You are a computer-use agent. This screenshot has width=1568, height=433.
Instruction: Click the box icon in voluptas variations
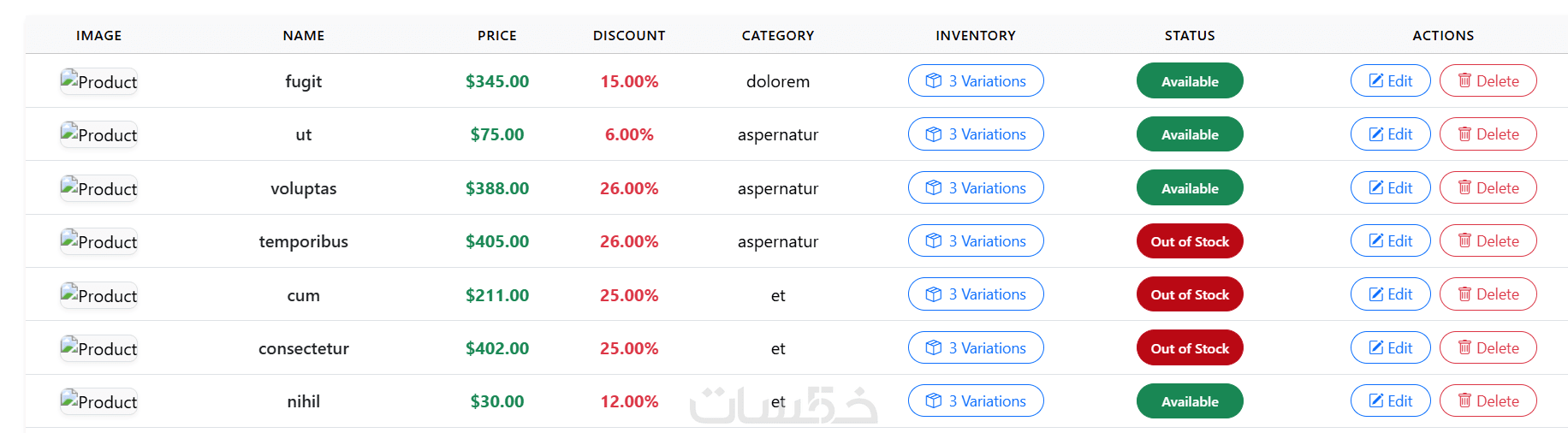934,188
